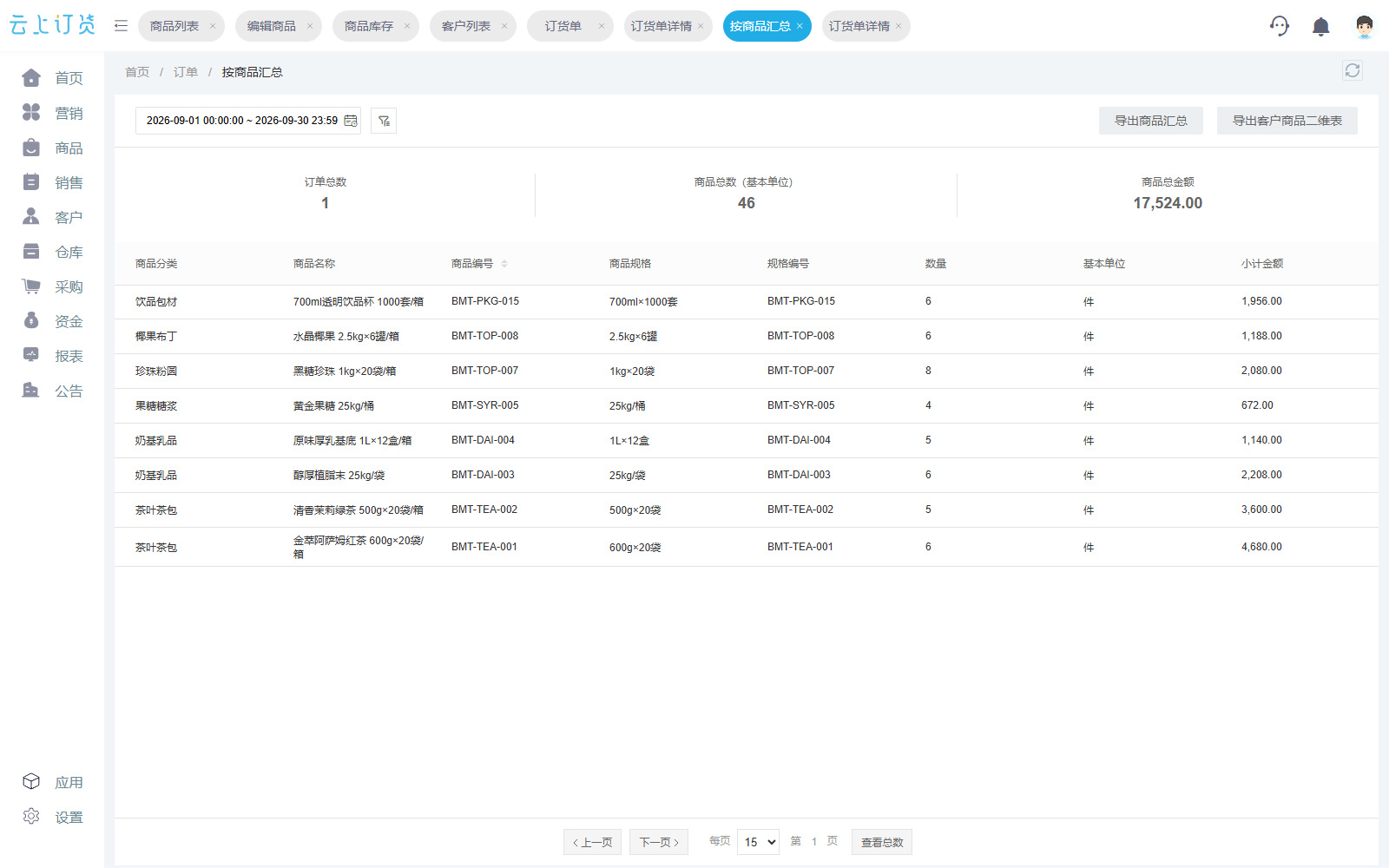The width and height of the screenshot is (1389, 868).
Task: Open 采购 purchasing cart in sidebar
Action: (52, 286)
